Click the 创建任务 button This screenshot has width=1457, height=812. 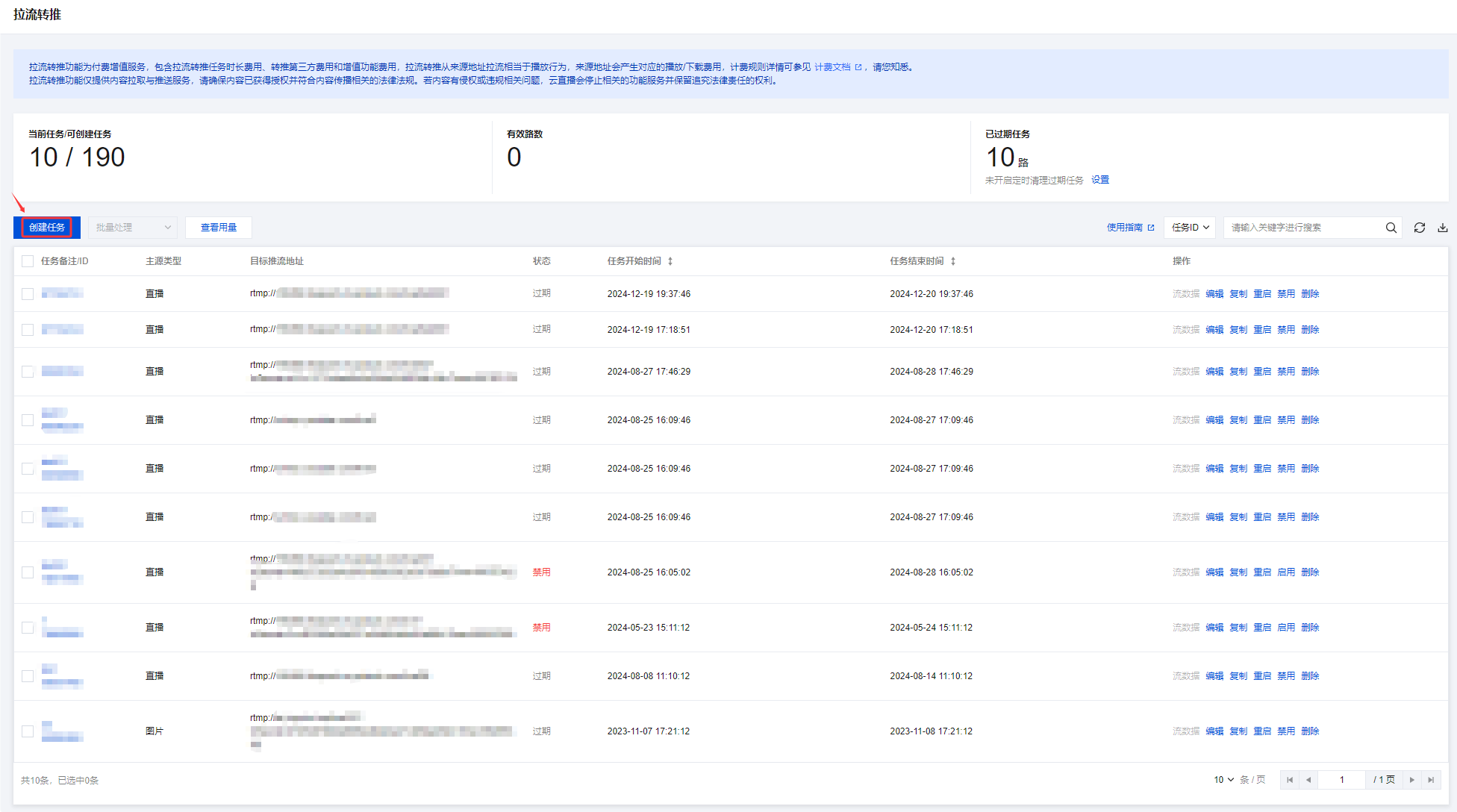click(x=47, y=228)
